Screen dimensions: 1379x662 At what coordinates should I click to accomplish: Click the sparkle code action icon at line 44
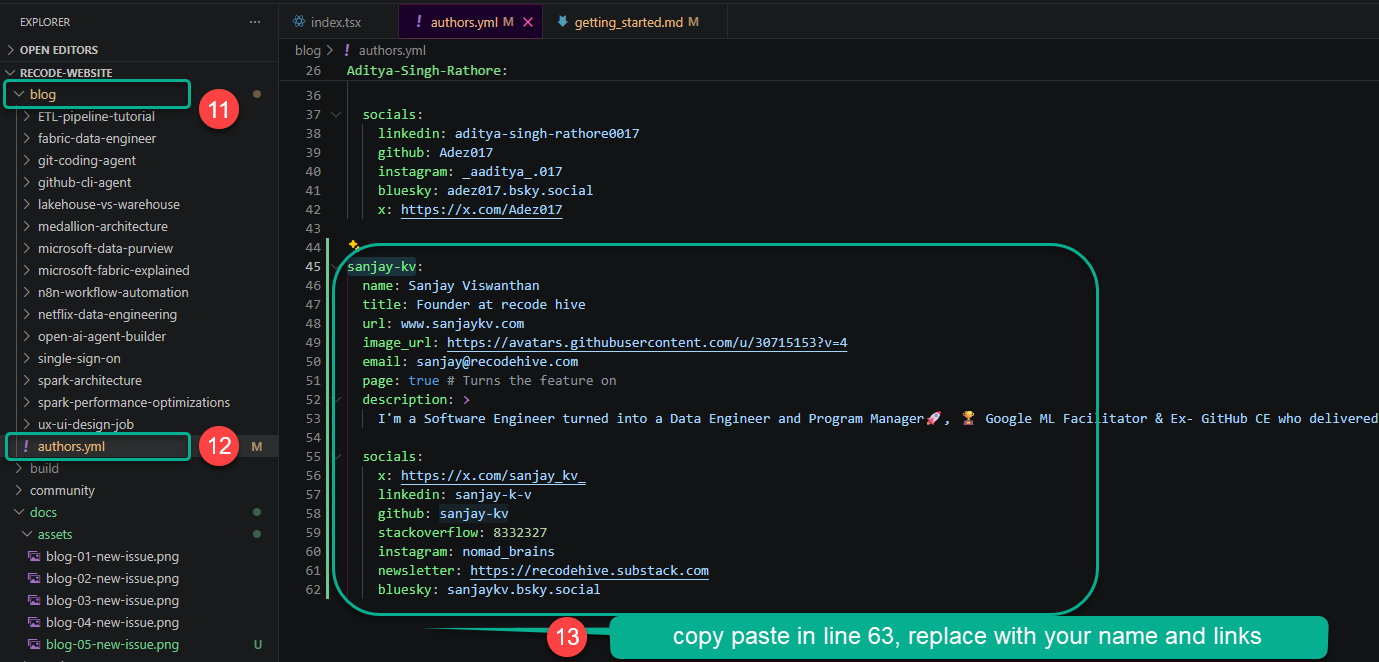click(353, 245)
